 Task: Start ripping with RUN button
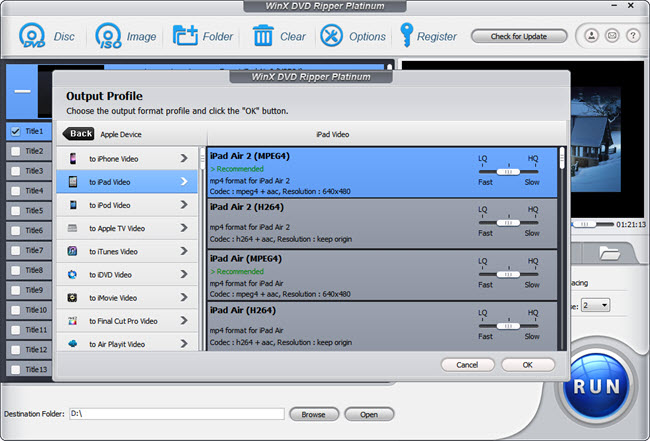click(x=597, y=386)
